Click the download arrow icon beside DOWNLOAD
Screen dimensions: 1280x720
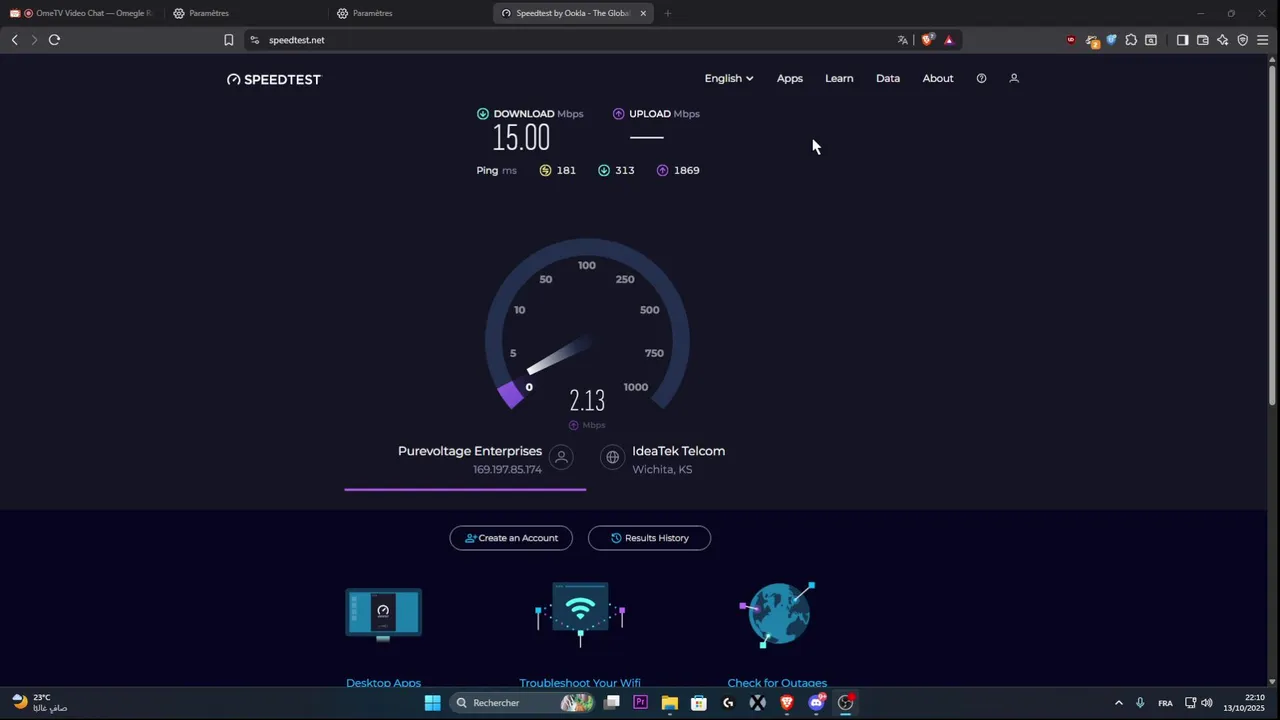pyautogui.click(x=483, y=114)
